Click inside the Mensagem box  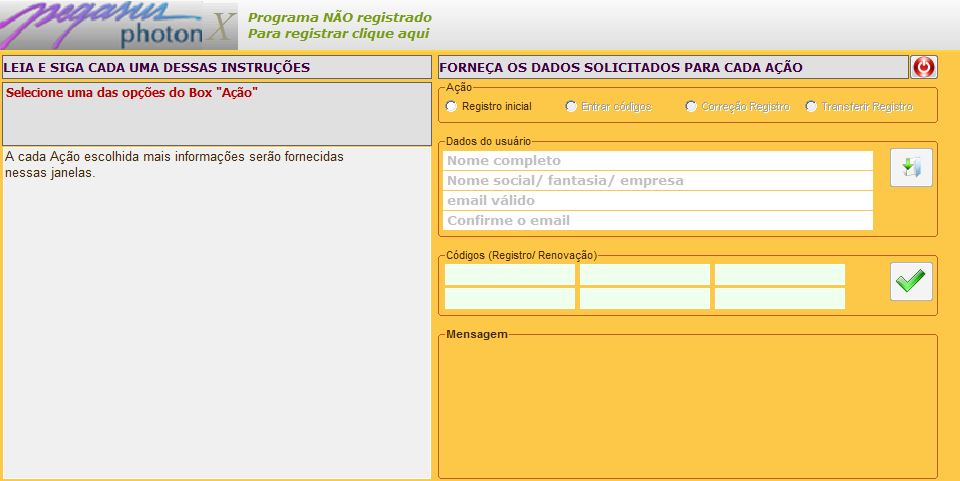pos(688,407)
